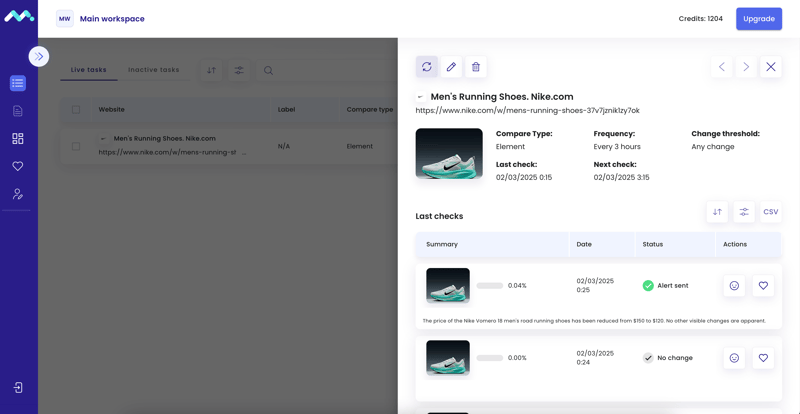Viewport: 800px width, 414px height.
Task: Open the dashboard grid icon in sidebar
Action: click(x=18, y=139)
